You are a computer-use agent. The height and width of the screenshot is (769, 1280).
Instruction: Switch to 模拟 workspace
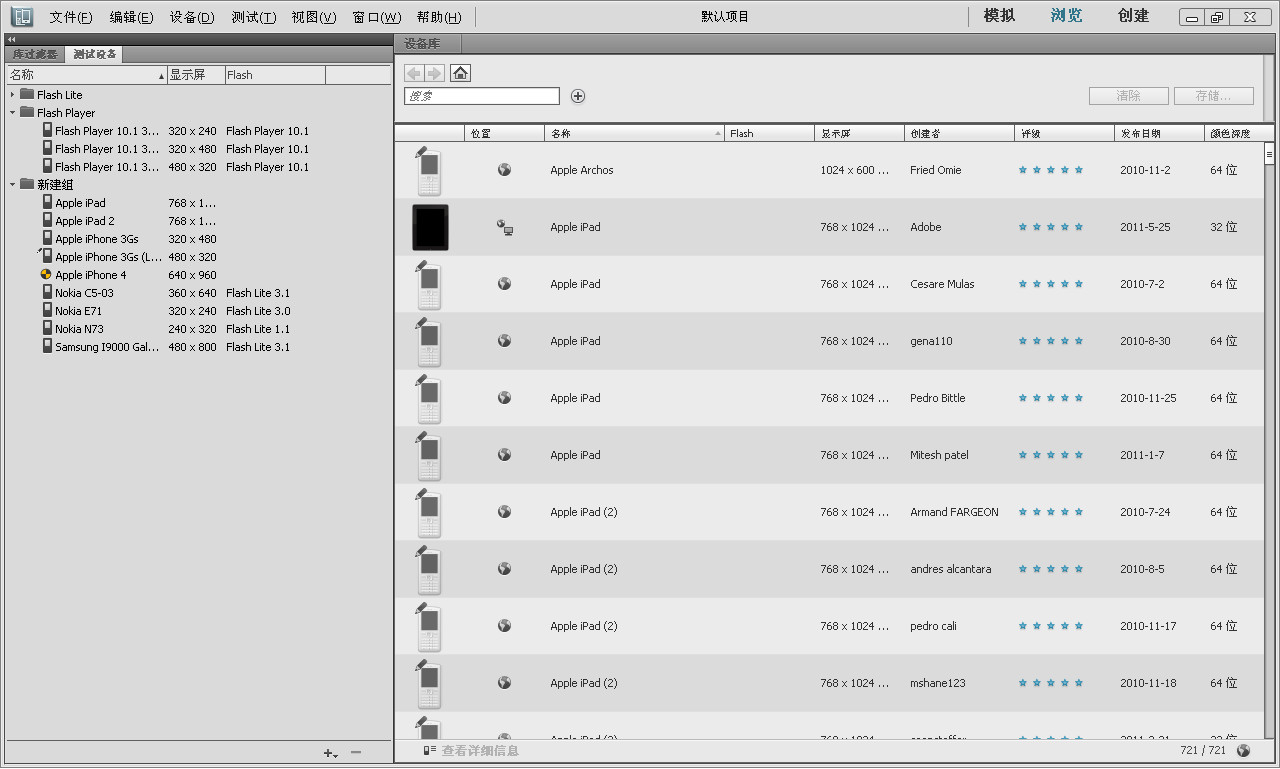click(x=999, y=16)
